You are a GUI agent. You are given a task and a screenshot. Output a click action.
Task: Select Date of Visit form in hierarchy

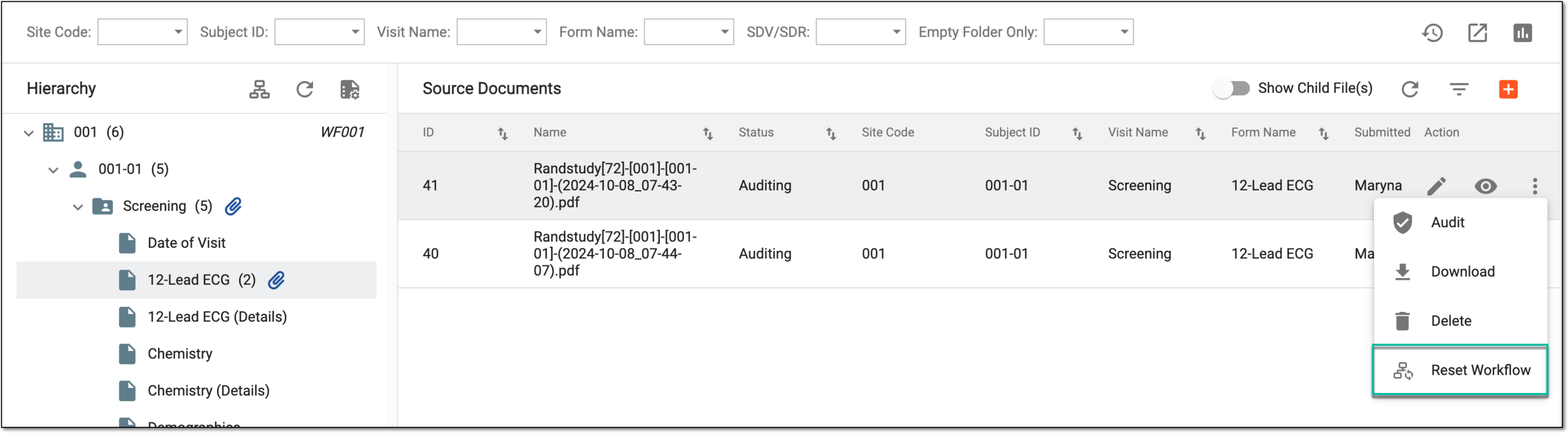[x=186, y=243]
